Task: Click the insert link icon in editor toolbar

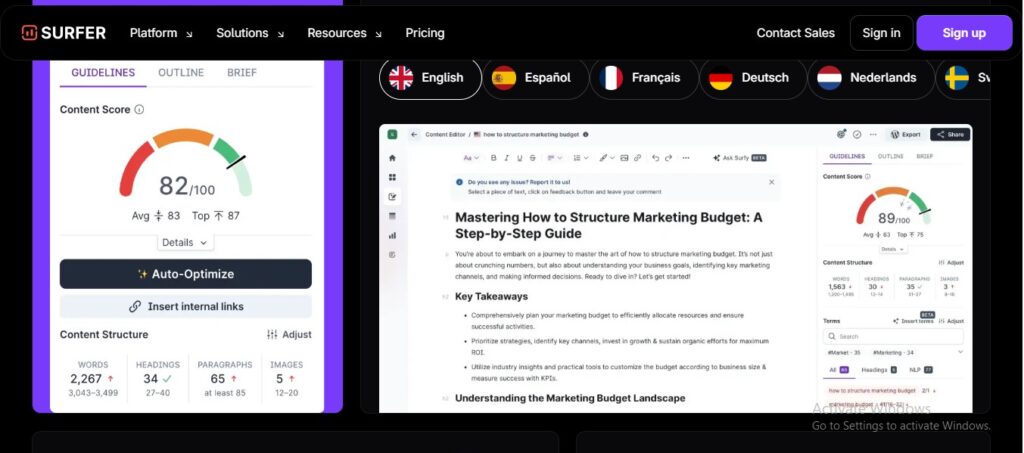Action: (x=637, y=158)
